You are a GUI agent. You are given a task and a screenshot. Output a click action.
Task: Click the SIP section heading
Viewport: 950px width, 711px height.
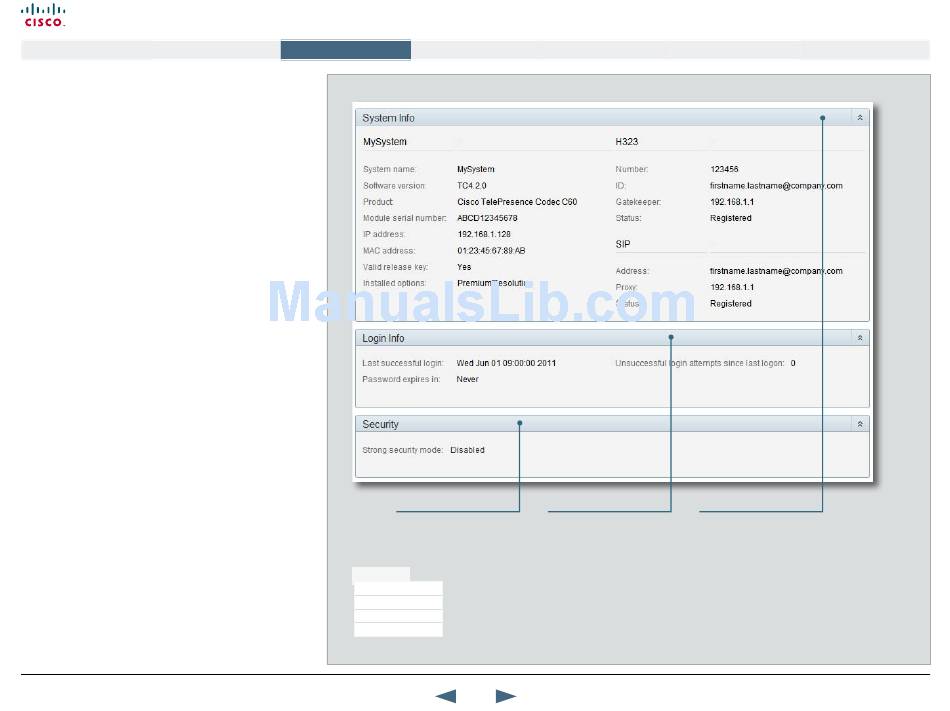pos(623,244)
